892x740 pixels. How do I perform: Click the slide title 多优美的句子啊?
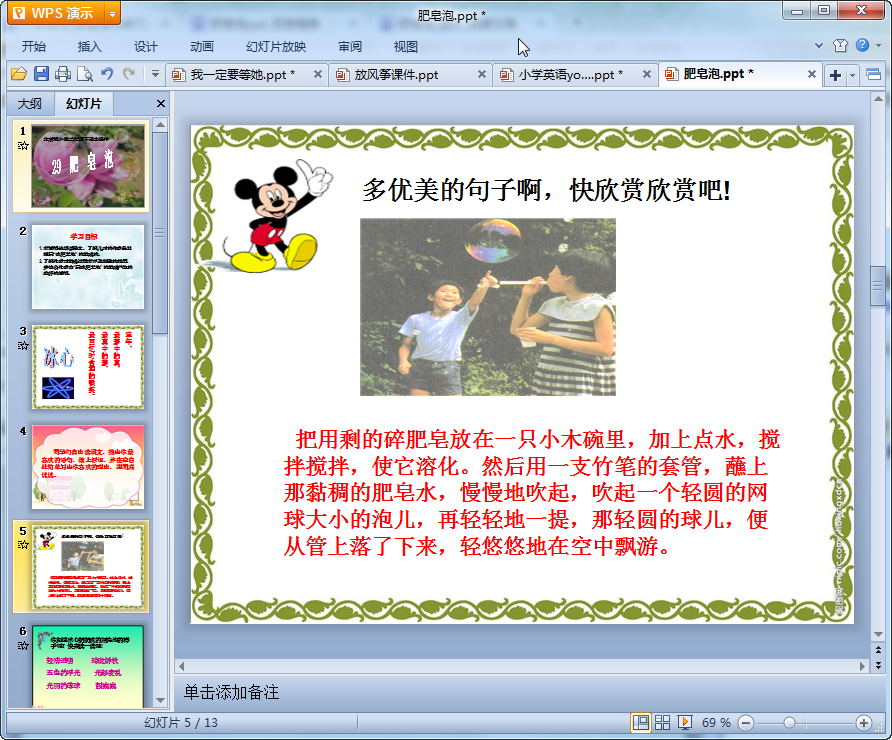[546, 190]
